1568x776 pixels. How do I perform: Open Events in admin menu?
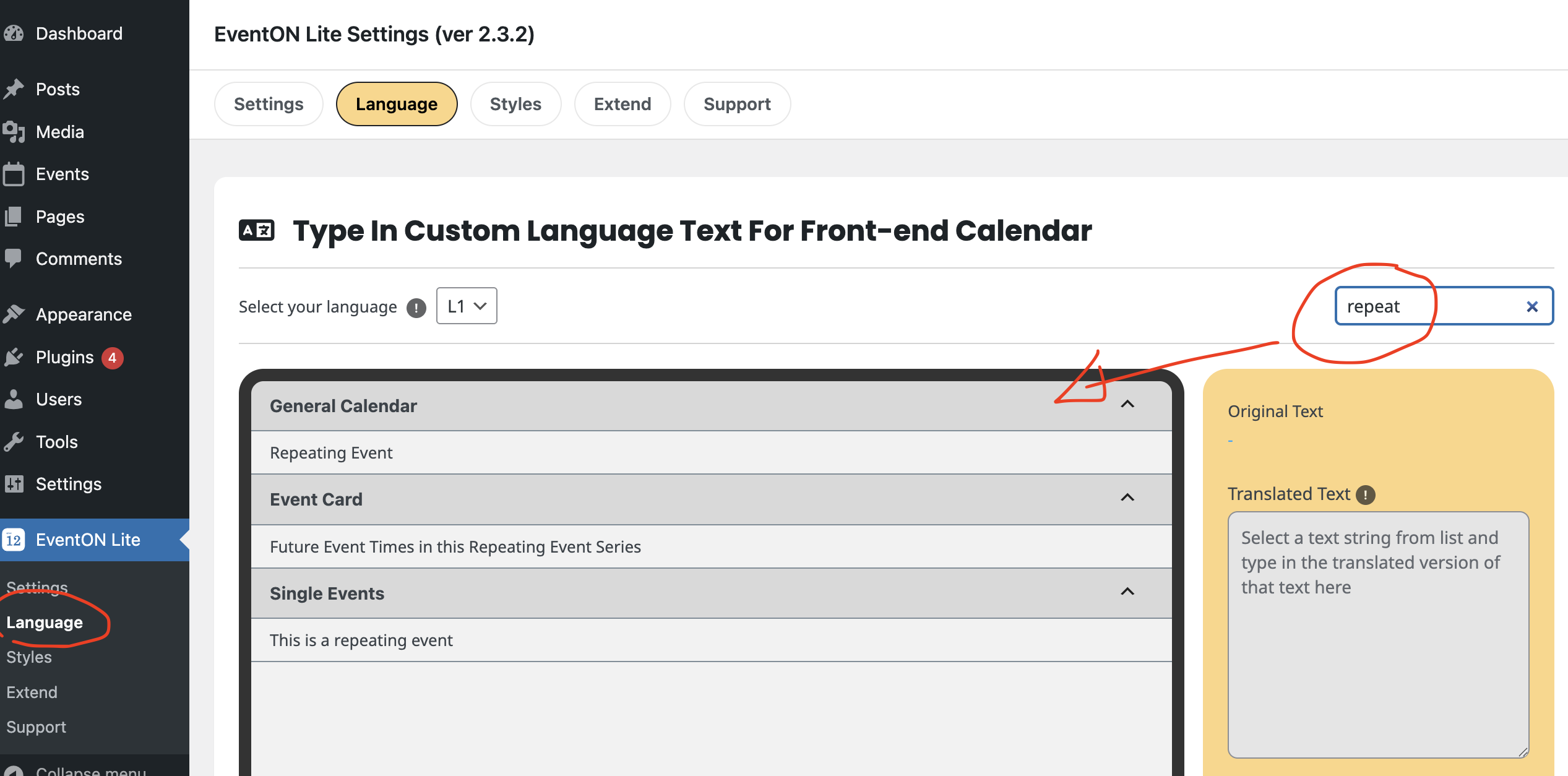(x=62, y=174)
